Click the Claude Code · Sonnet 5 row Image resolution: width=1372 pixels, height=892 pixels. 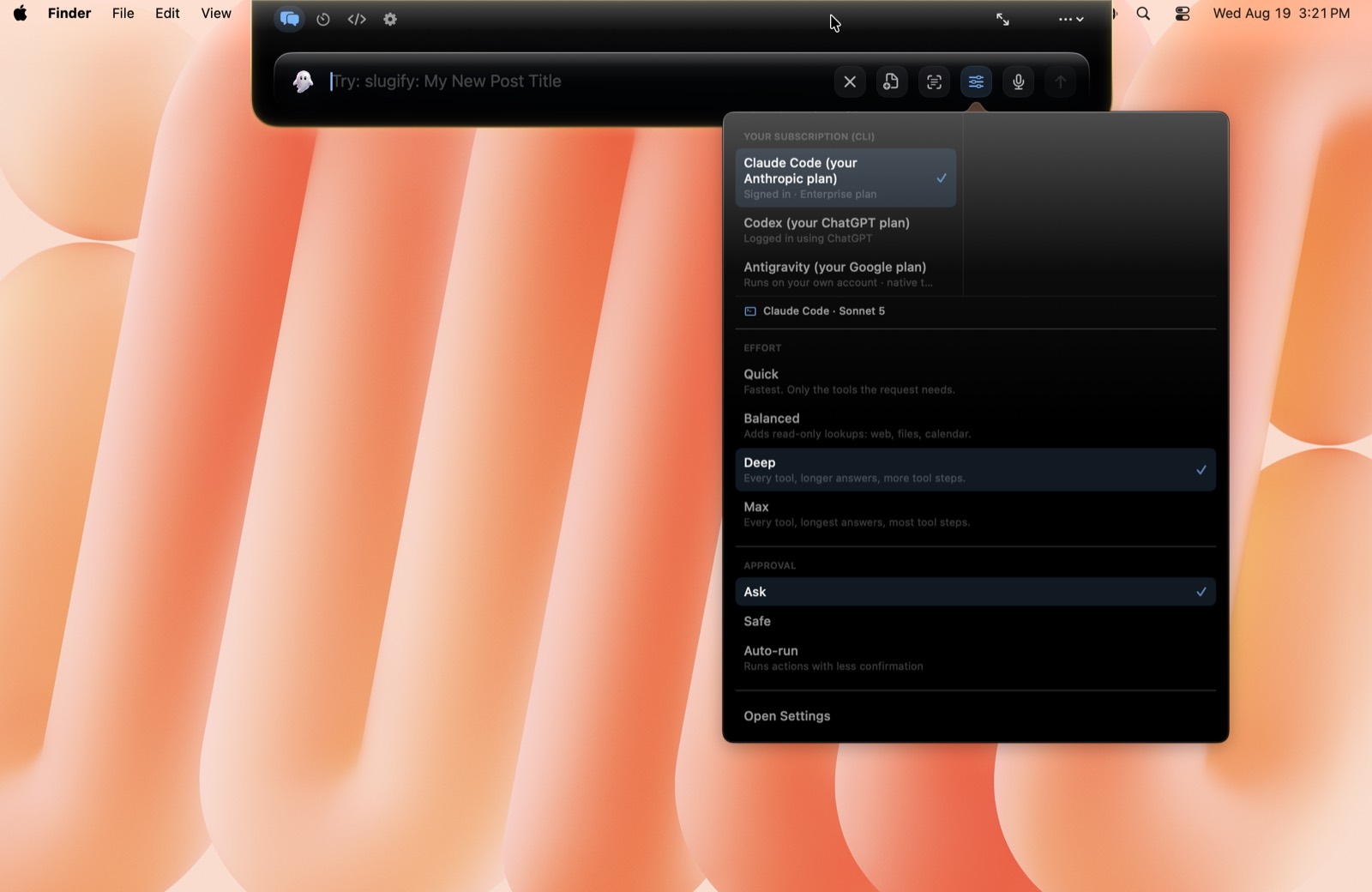(x=976, y=311)
